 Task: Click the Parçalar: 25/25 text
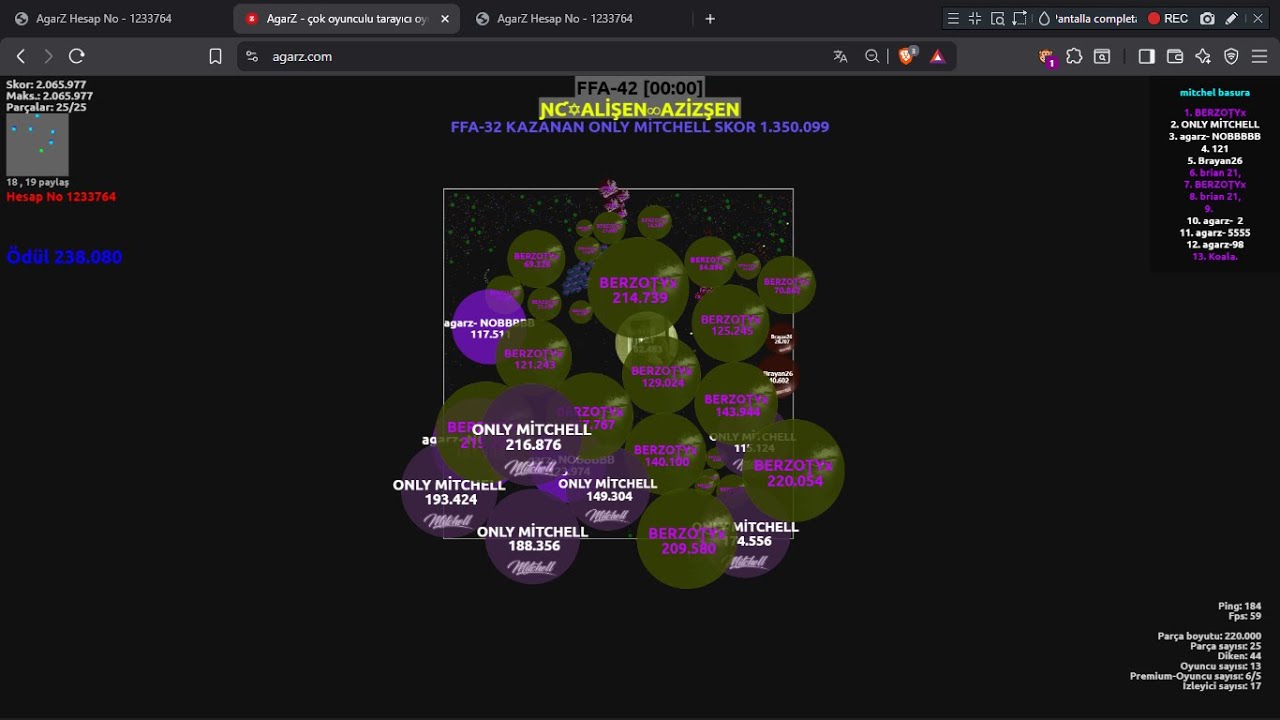click(x=46, y=107)
